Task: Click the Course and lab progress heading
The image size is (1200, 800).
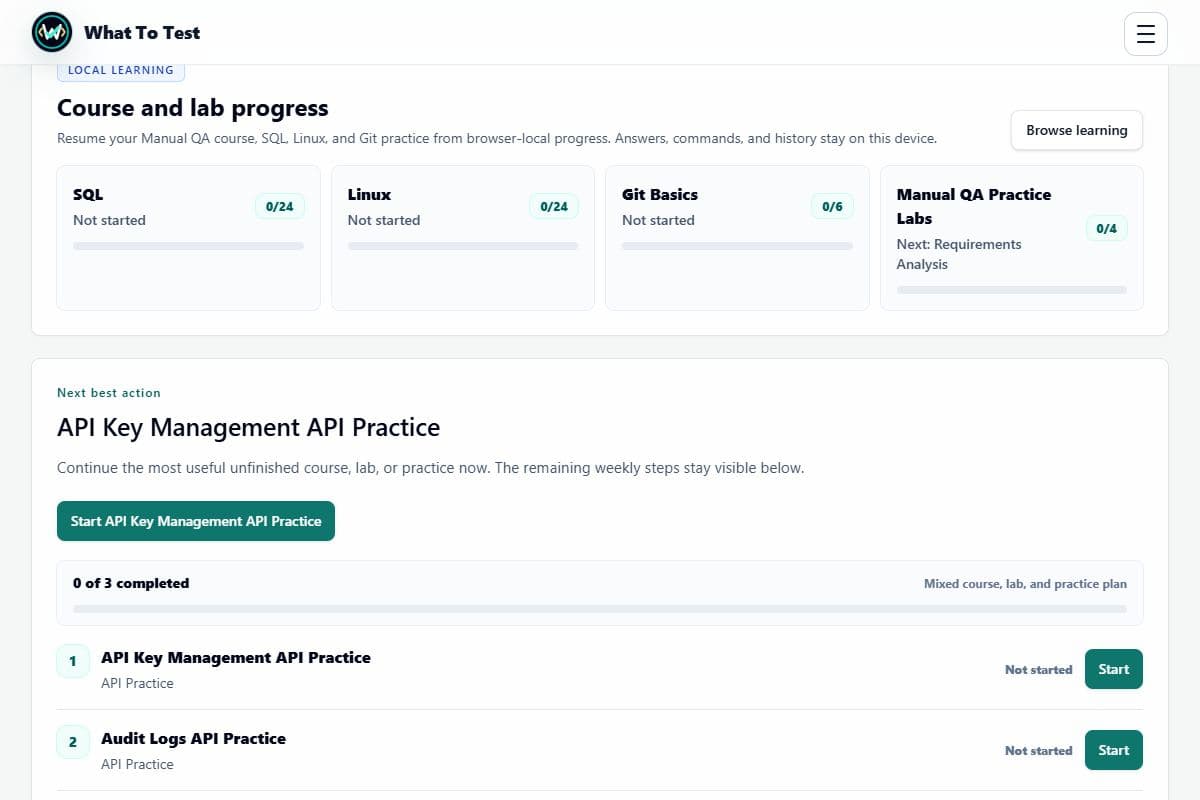Action: pos(193,108)
